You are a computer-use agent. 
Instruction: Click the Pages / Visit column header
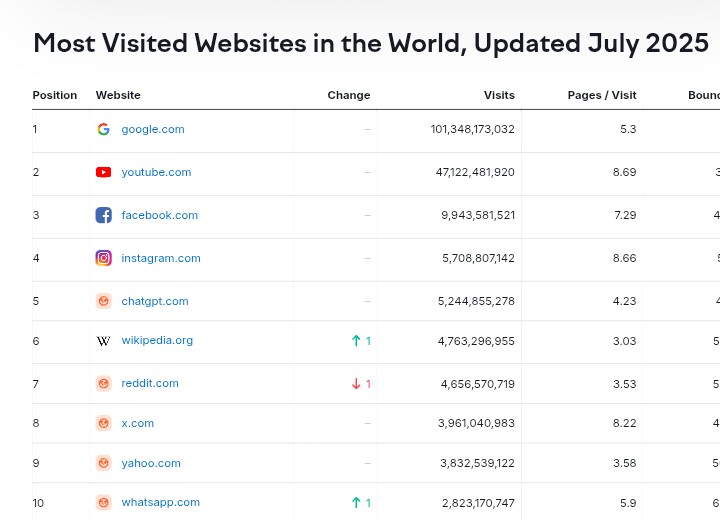[602, 95]
